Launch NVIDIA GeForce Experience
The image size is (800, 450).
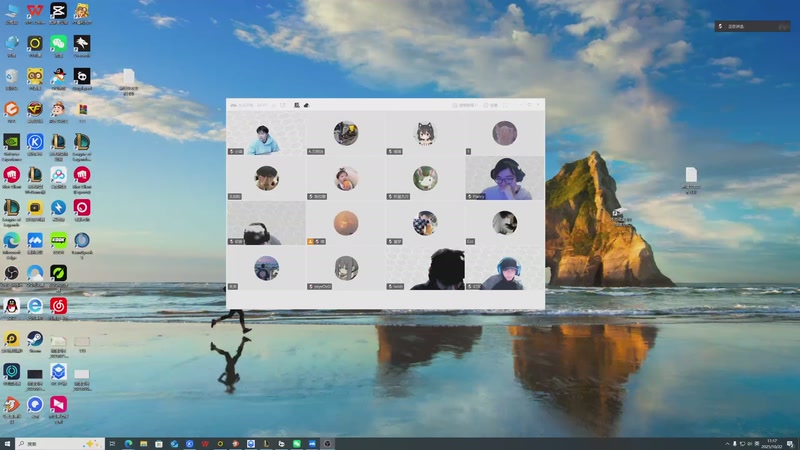click(x=11, y=147)
